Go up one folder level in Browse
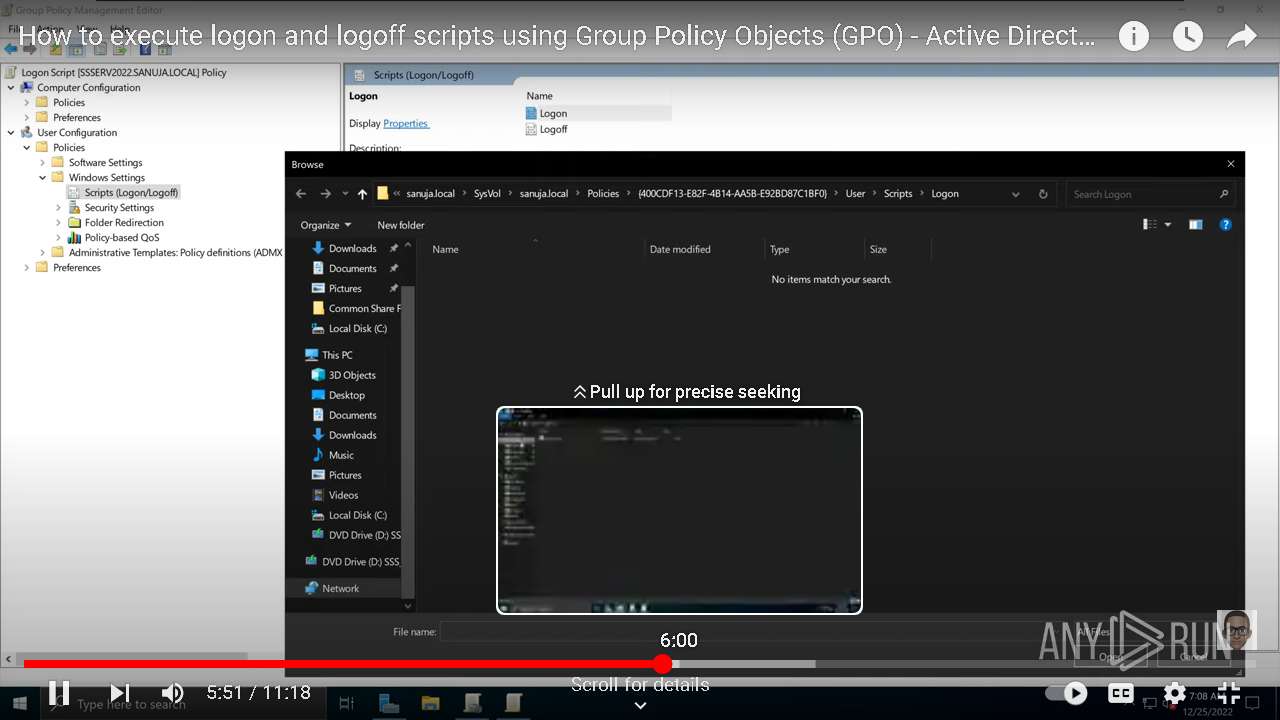 tap(362, 194)
